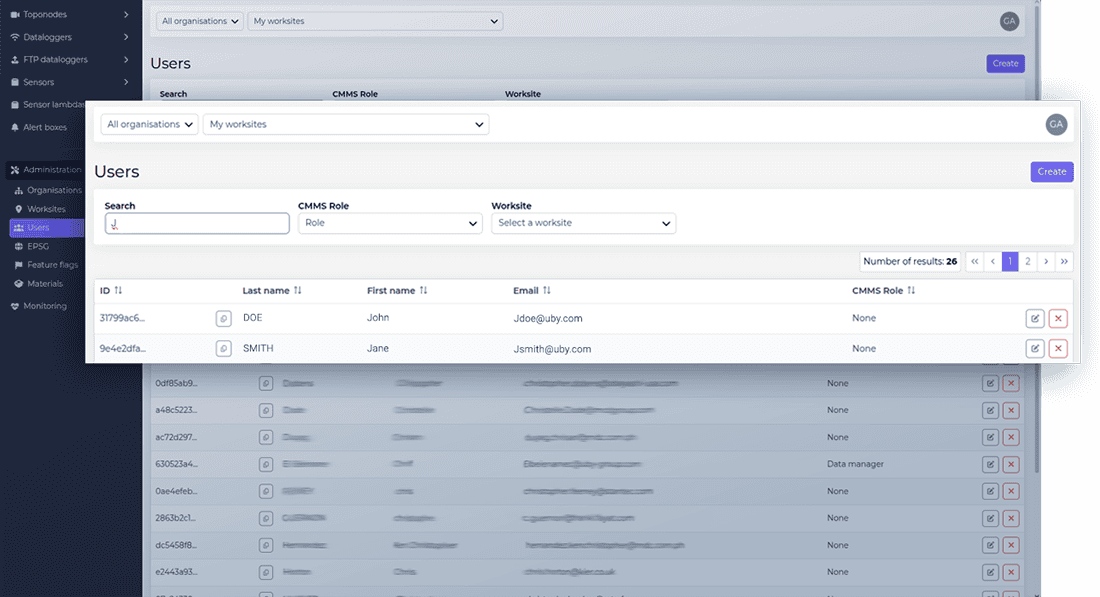Open Administration section in sidebar
Image resolution: width=1100 pixels, height=597 pixels.
tap(46, 170)
